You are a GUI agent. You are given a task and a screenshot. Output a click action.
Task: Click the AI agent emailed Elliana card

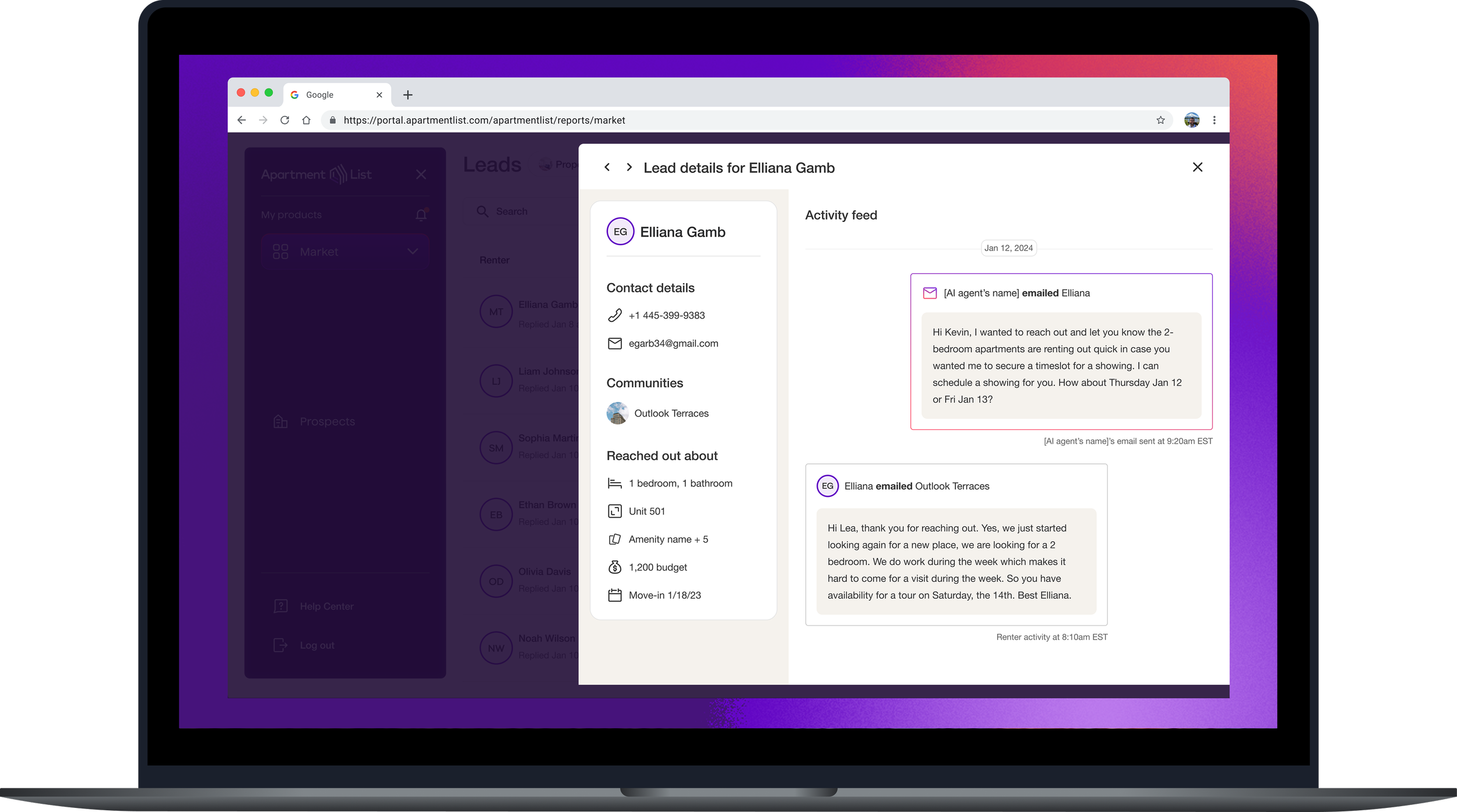(x=1061, y=352)
